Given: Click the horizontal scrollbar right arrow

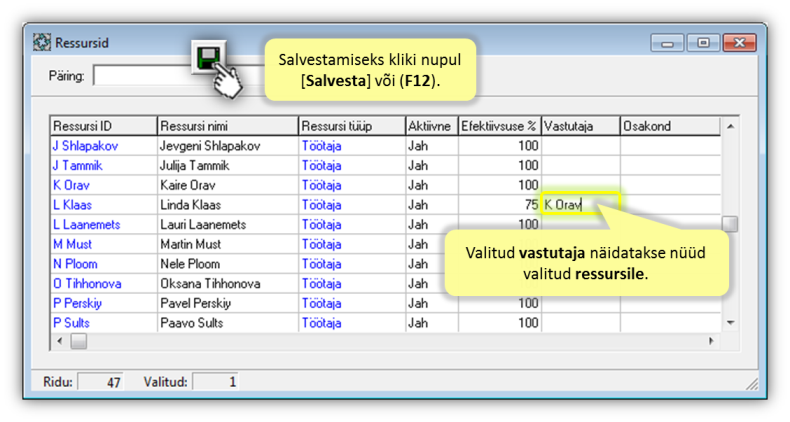Looking at the screenshot, I should pos(711,341).
